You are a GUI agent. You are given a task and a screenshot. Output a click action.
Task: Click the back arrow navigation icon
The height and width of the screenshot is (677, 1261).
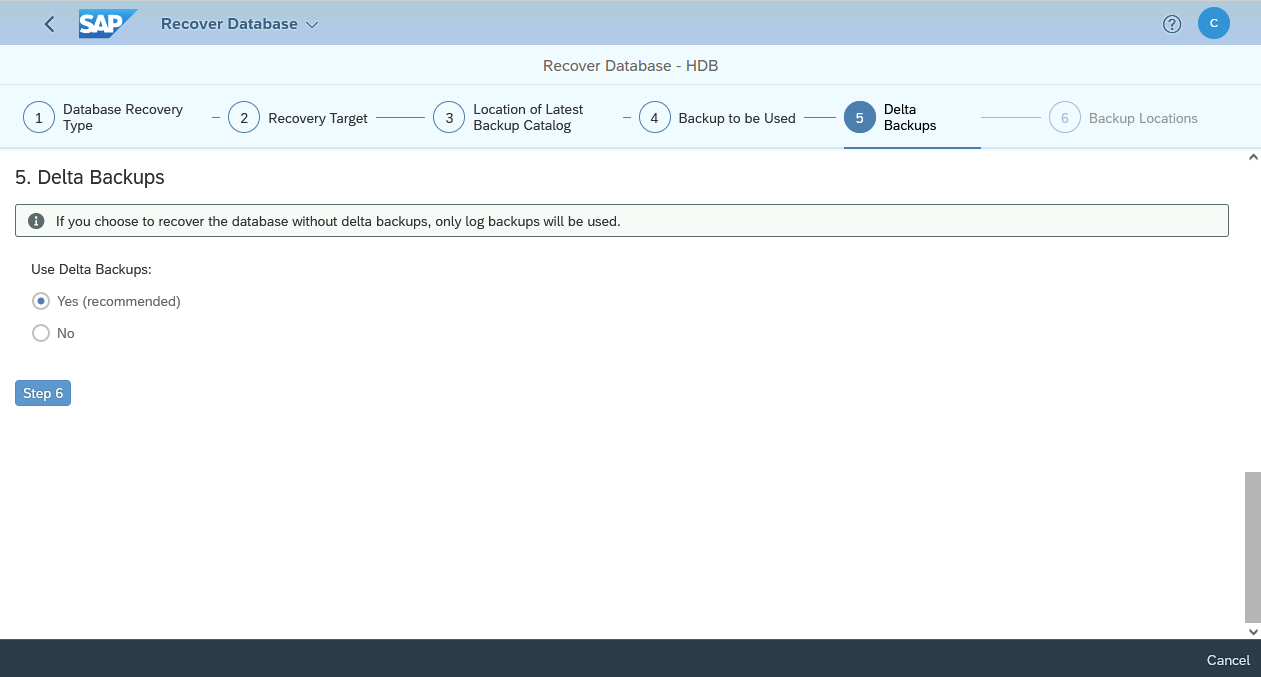[x=50, y=24]
